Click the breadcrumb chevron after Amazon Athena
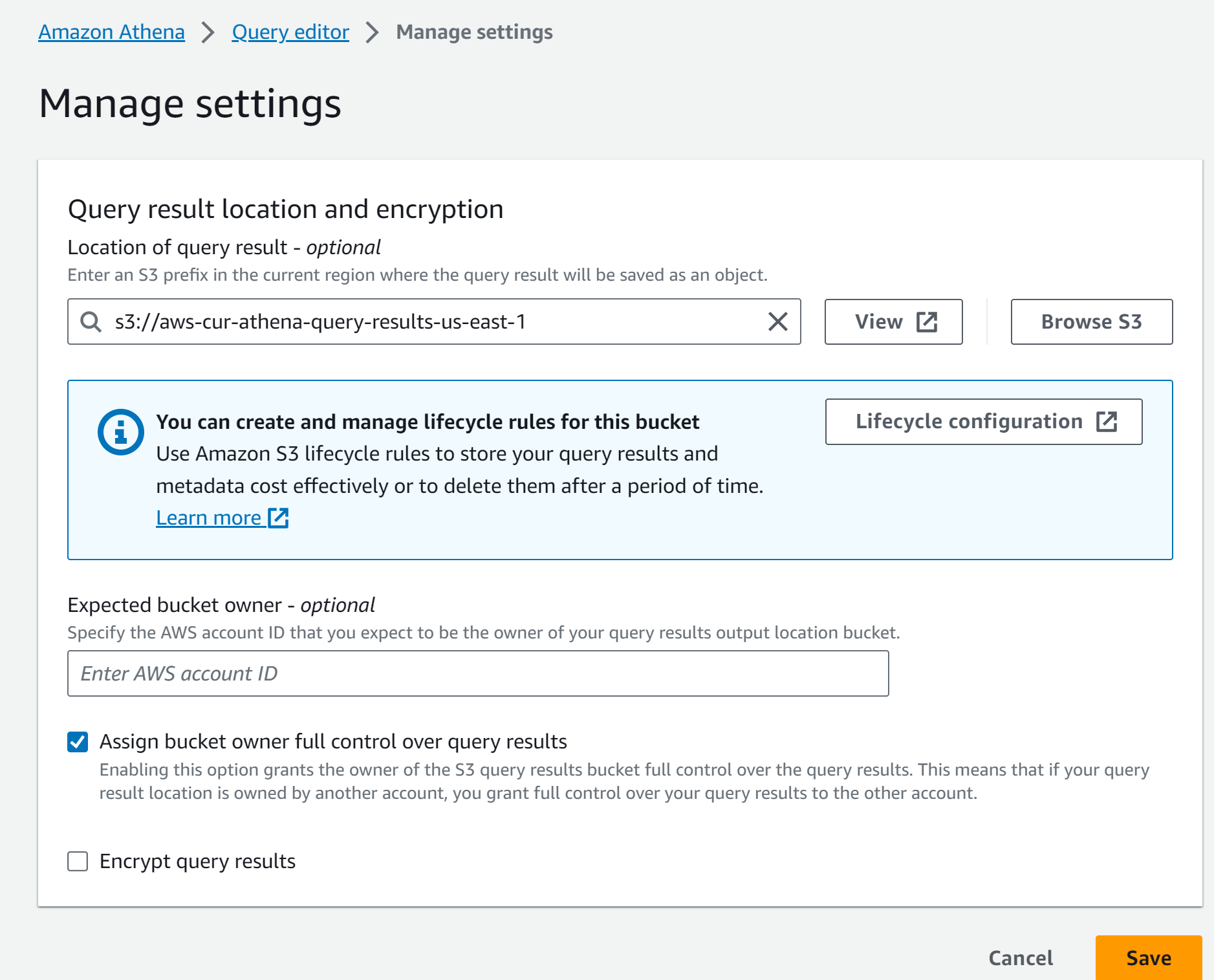Viewport: 1214px width, 980px height. [208, 31]
